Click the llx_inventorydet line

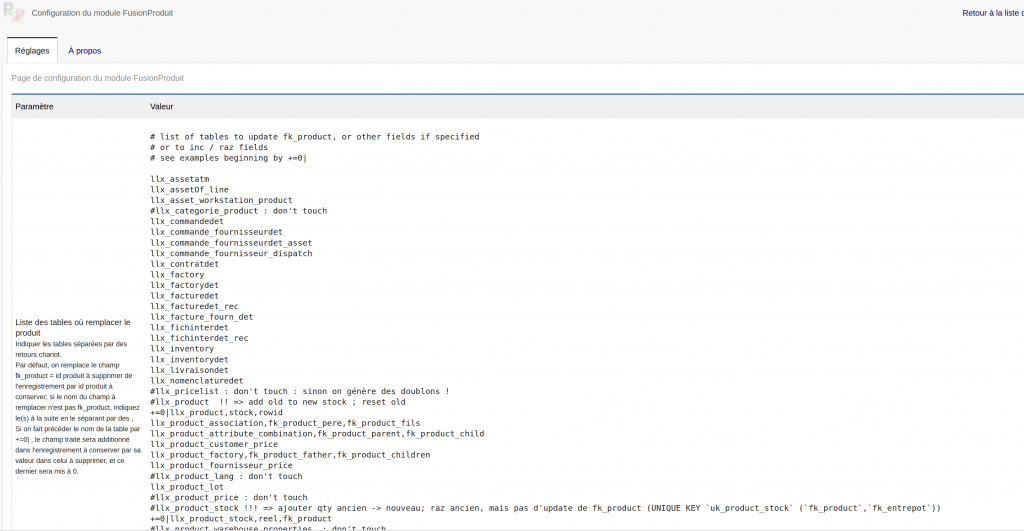[x=189, y=360]
